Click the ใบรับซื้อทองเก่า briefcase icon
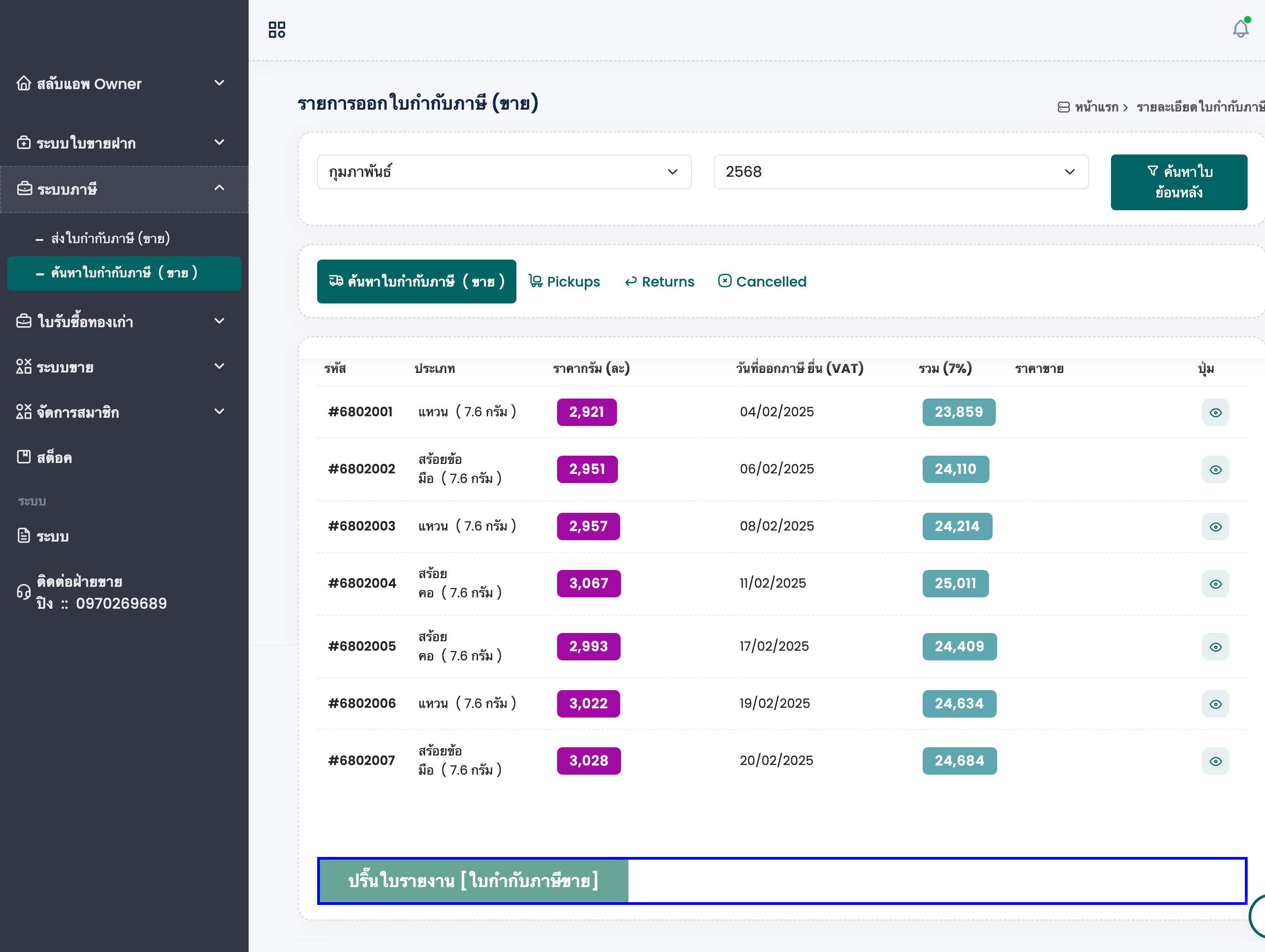Screen dimensions: 1265x952 23,321
